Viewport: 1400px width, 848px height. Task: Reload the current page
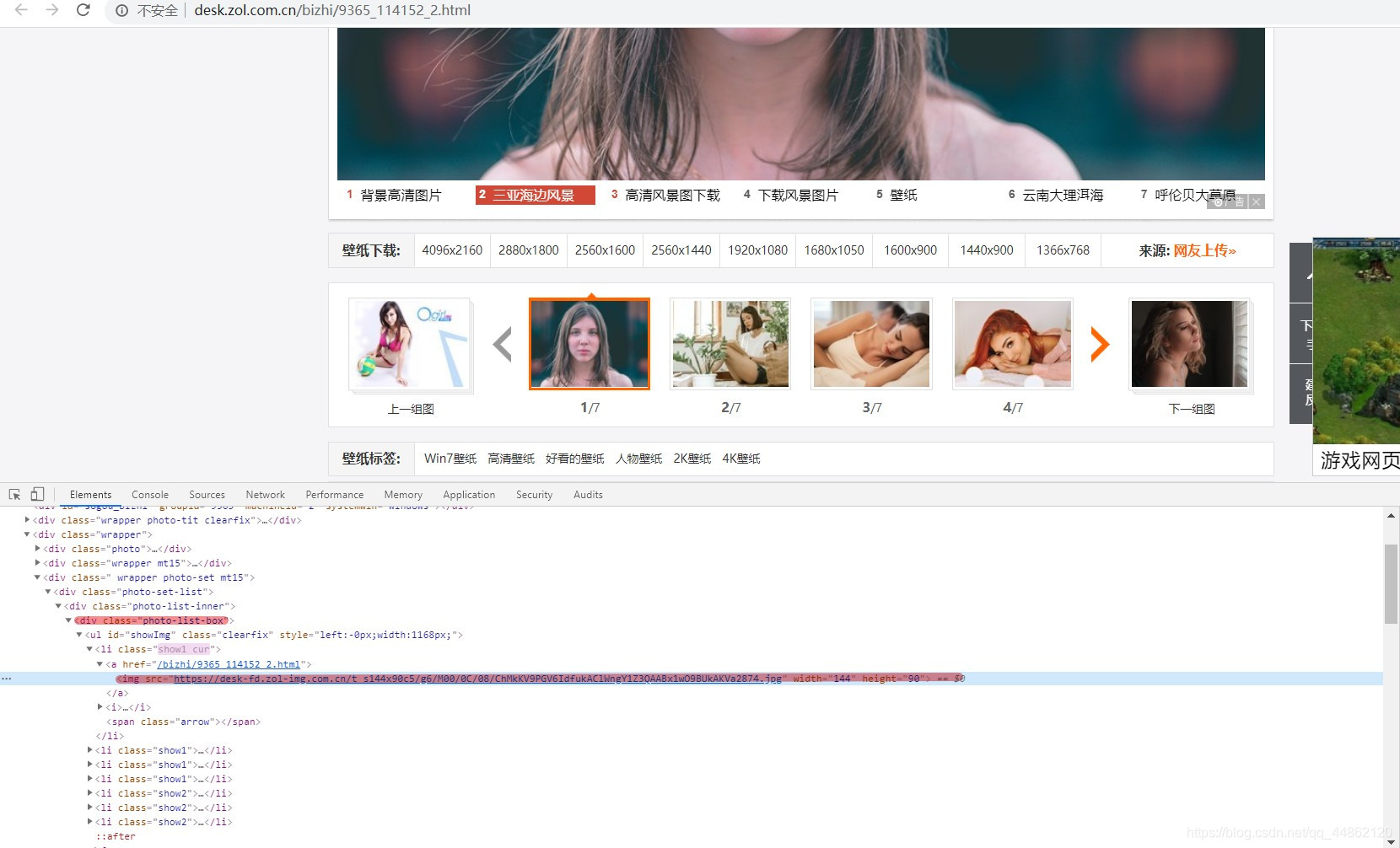pos(83,11)
